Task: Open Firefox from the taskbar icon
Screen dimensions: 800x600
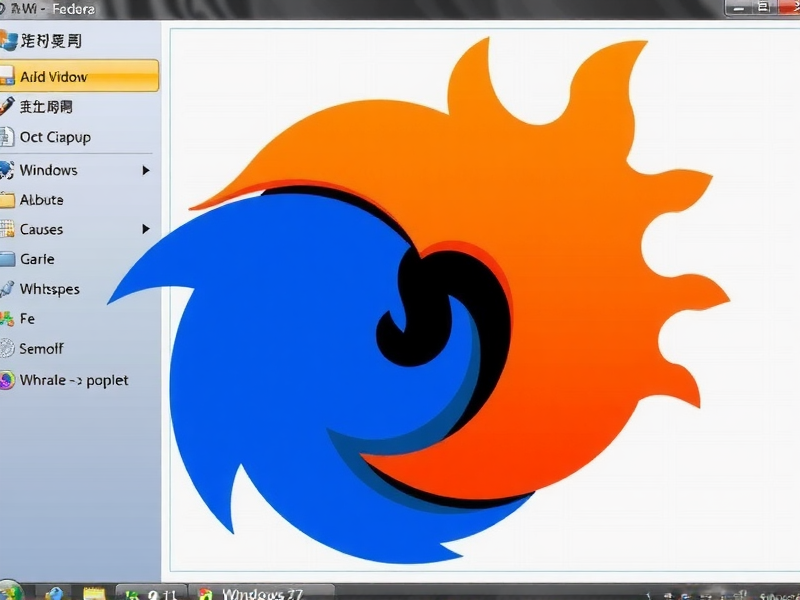Action: click(x=203, y=591)
